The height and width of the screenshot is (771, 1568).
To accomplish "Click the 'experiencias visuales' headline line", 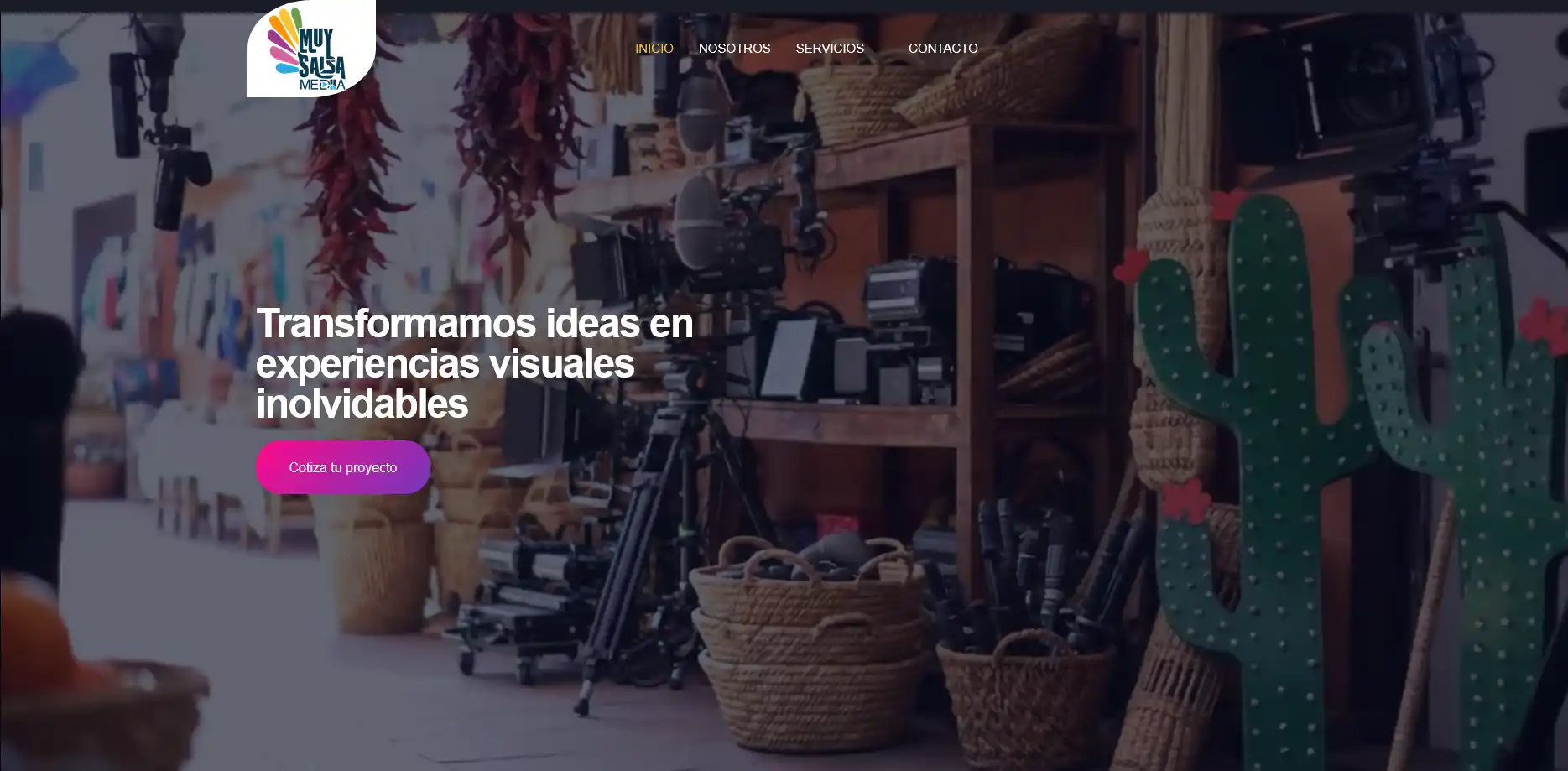I will 445,364.
